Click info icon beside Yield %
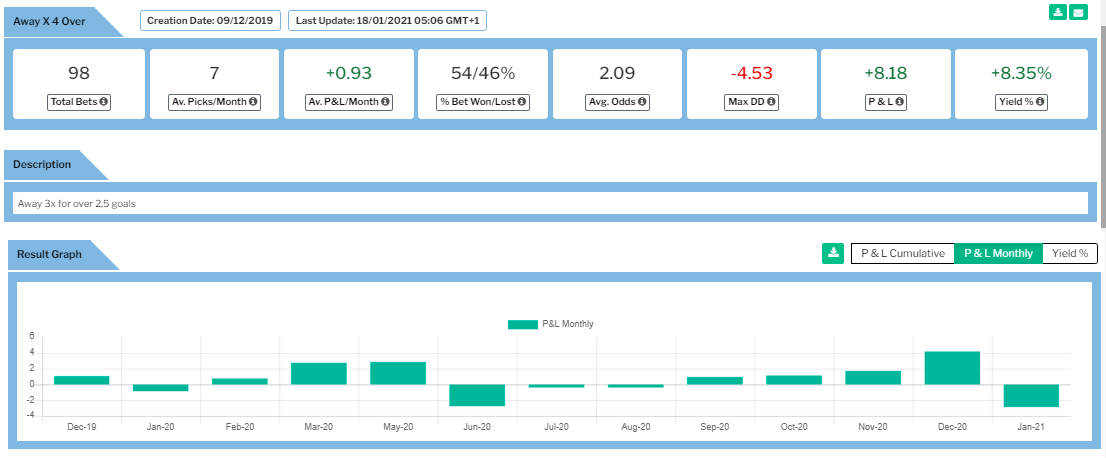This screenshot has width=1106, height=458. [1044, 102]
